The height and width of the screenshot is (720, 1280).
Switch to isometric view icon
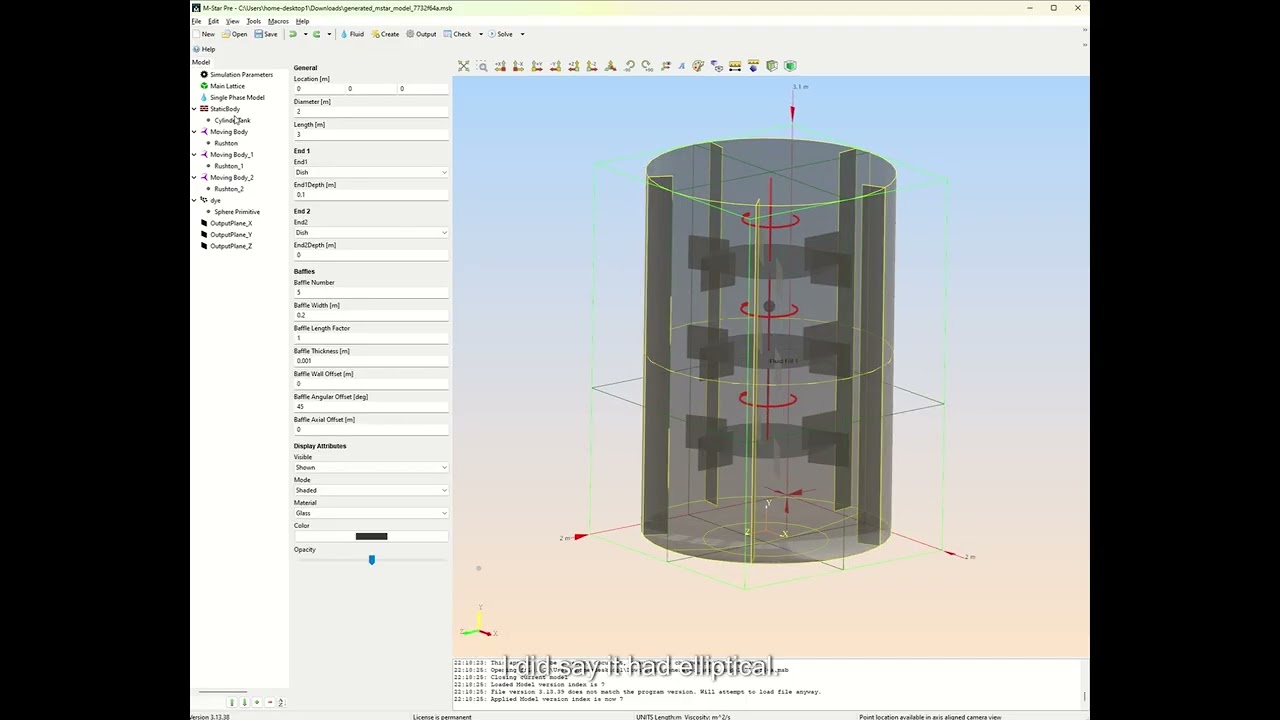(x=610, y=66)
